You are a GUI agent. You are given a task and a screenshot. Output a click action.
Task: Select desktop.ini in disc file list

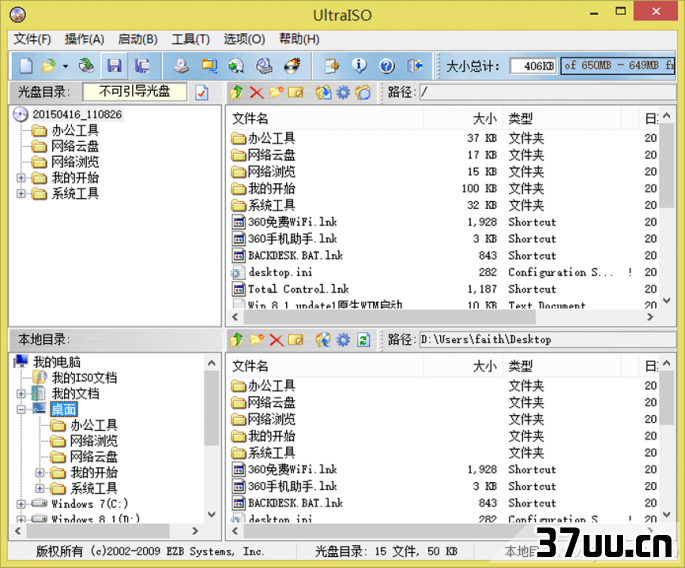tap(280, 273)
